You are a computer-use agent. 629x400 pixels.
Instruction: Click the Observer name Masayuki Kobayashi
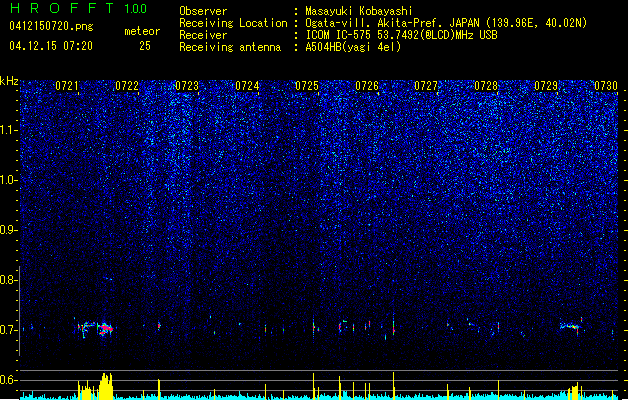coord(359,11)
